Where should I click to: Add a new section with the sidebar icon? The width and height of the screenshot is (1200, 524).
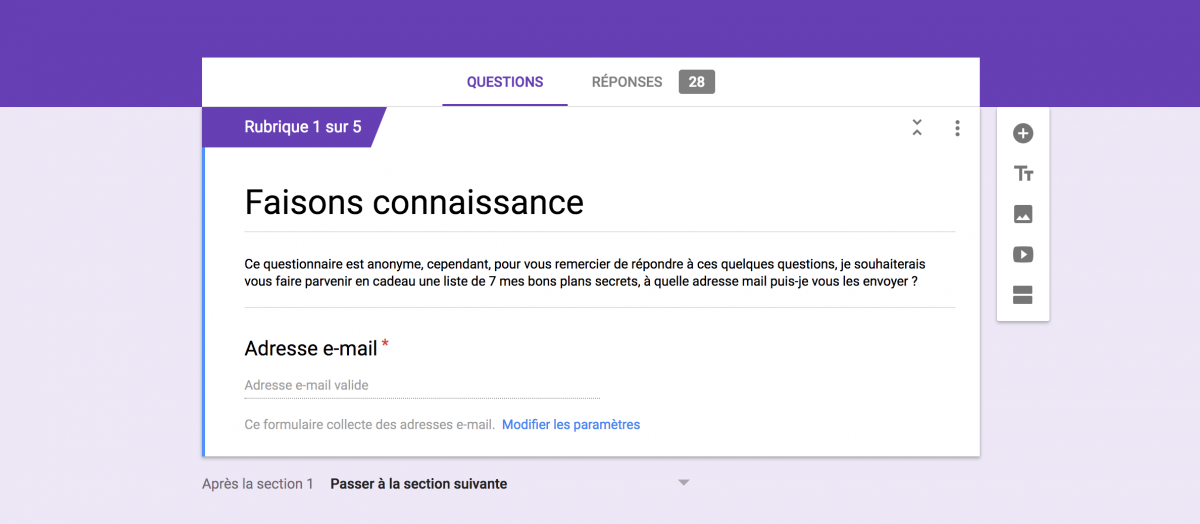[1023, 294]
